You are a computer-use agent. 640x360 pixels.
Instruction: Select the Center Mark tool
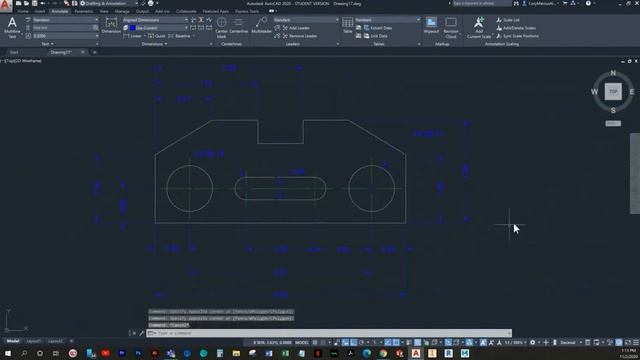point(221,28)
